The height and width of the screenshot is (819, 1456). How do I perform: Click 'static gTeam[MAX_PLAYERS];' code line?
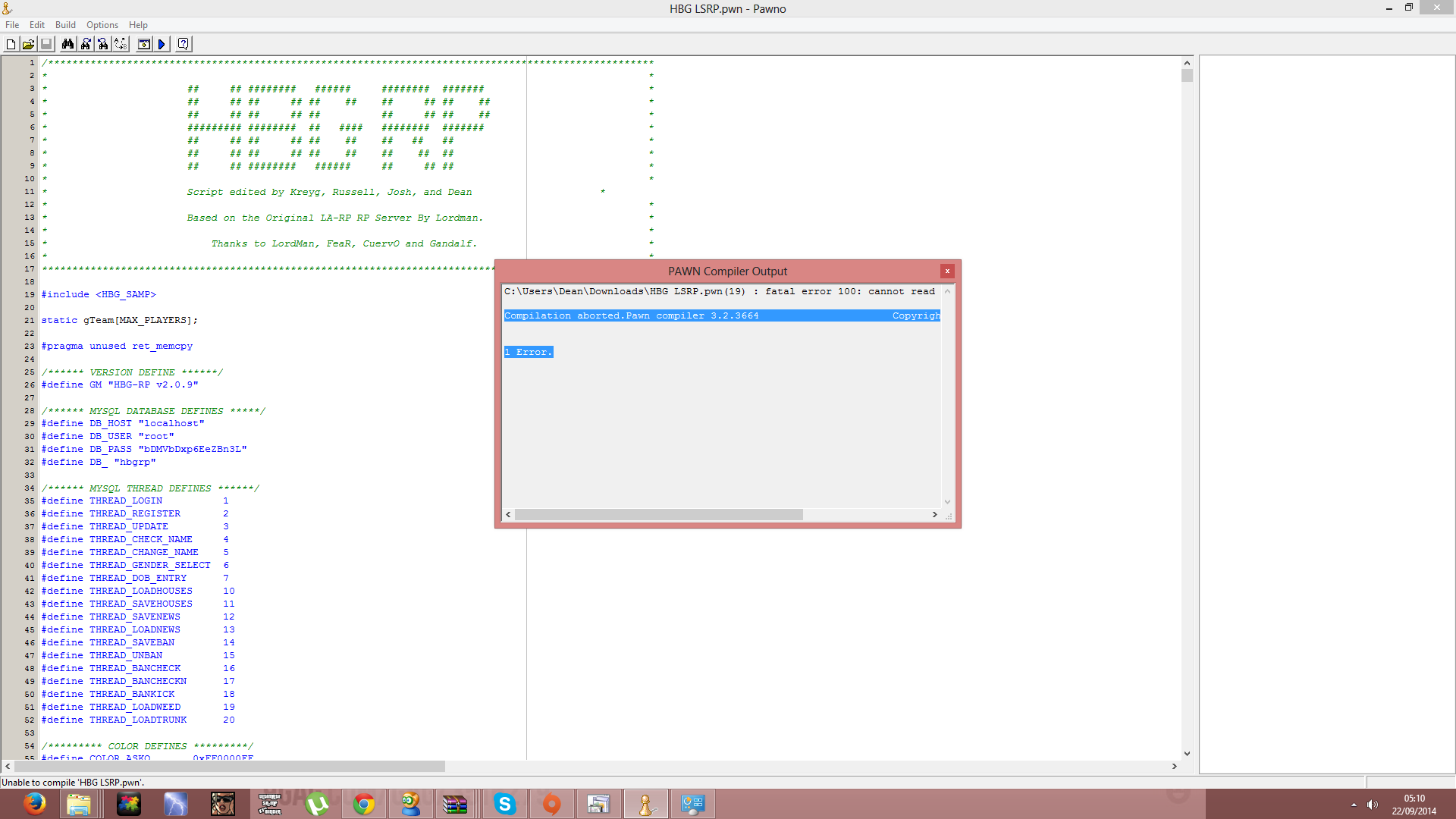[119, 321]
